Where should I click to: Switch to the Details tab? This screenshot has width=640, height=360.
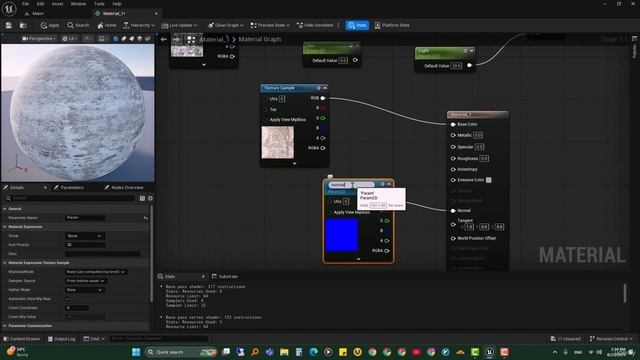point(17,187)
